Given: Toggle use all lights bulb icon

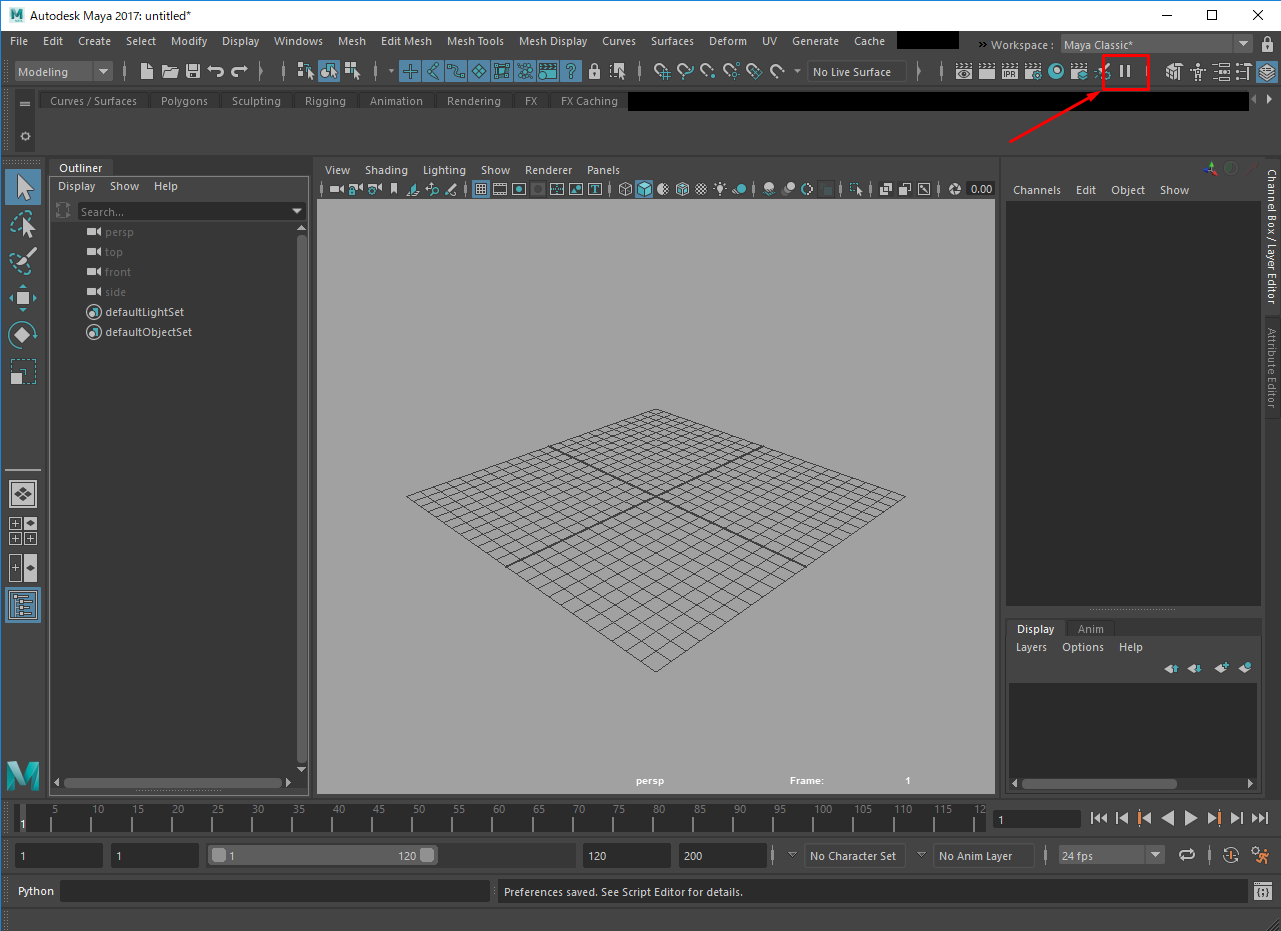Looking at the screenshot, I should [720, 189].
